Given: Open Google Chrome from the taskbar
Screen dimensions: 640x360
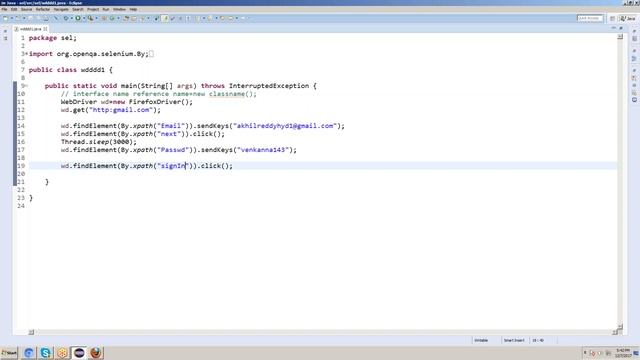Looking at the screenshot, I should coord(29,353).
